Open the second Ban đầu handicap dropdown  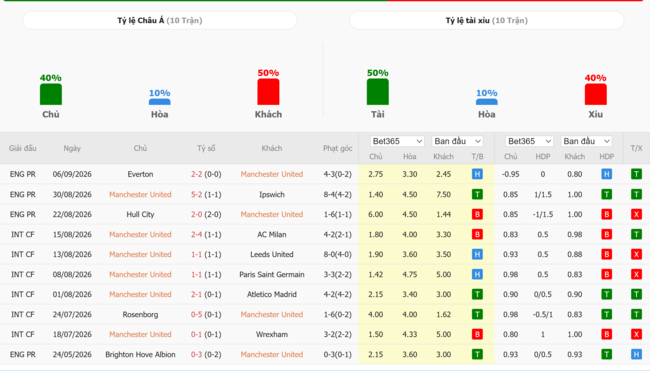587,141
